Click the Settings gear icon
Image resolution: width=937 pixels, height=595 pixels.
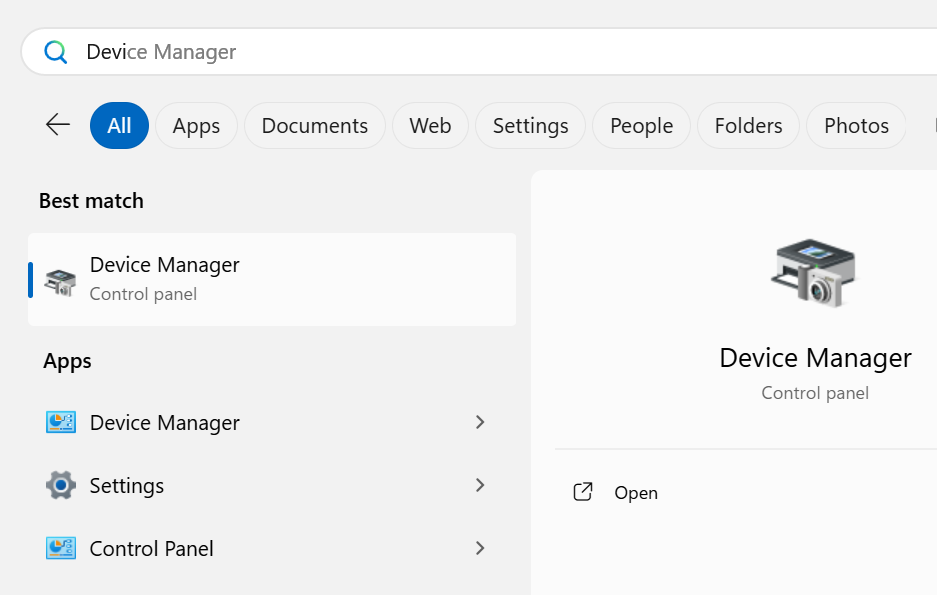[x=61, y=486]
